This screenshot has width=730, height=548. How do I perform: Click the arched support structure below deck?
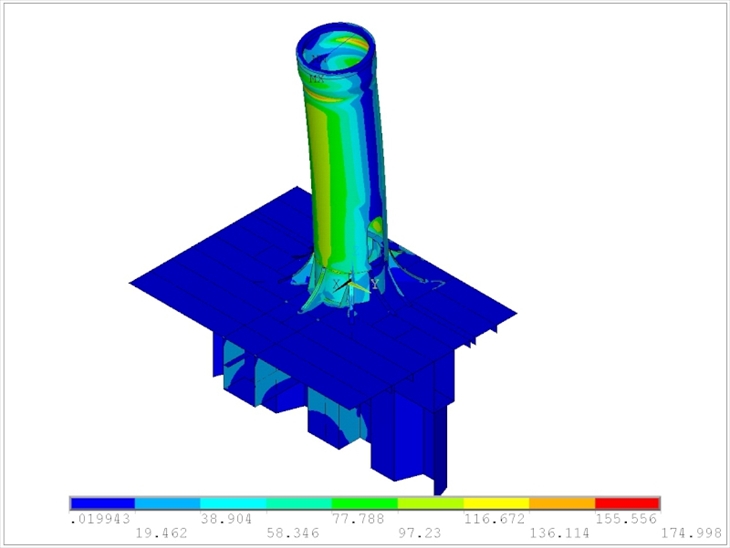point(330,430)
